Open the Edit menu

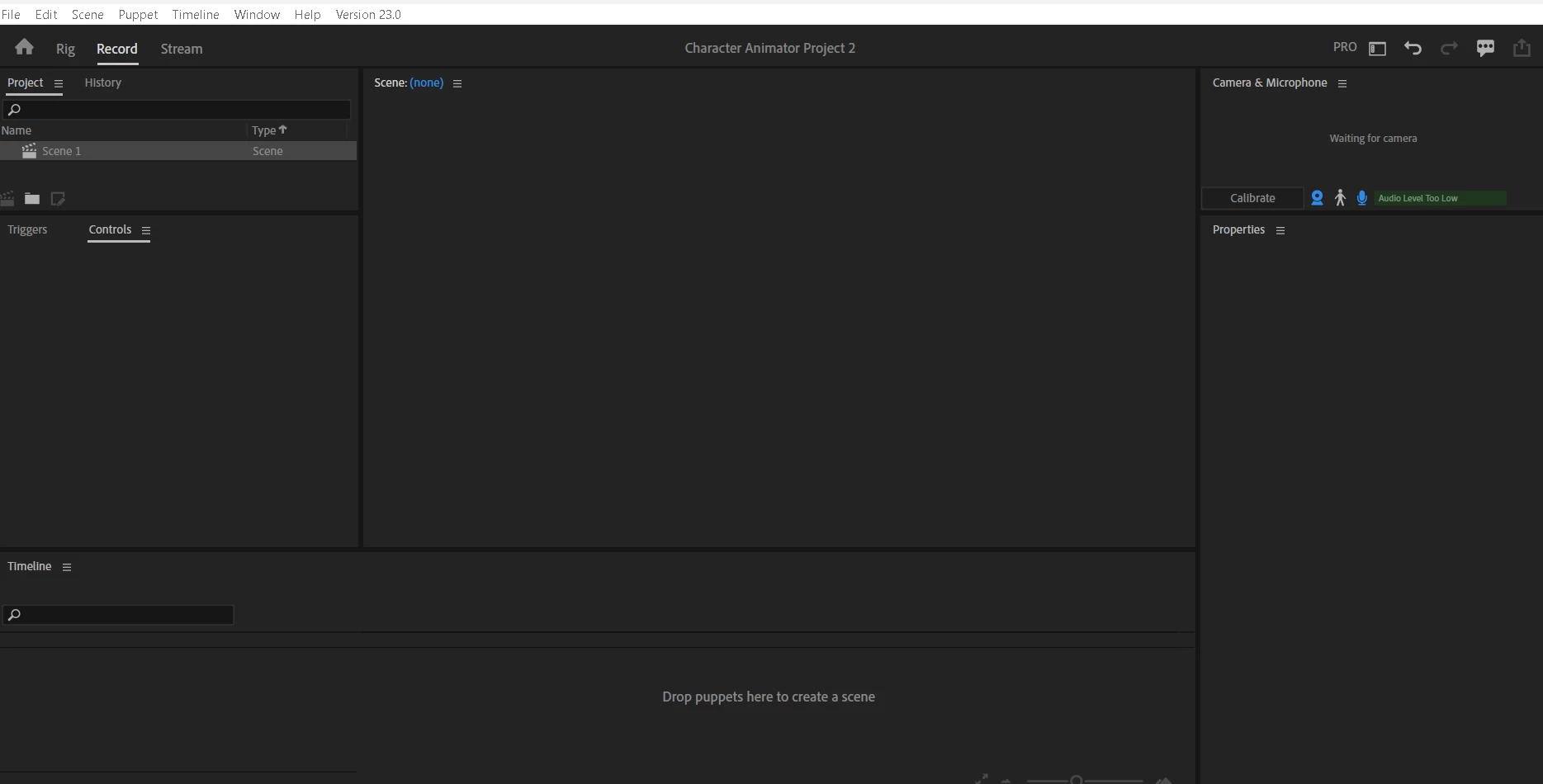[x=45, y=14]
